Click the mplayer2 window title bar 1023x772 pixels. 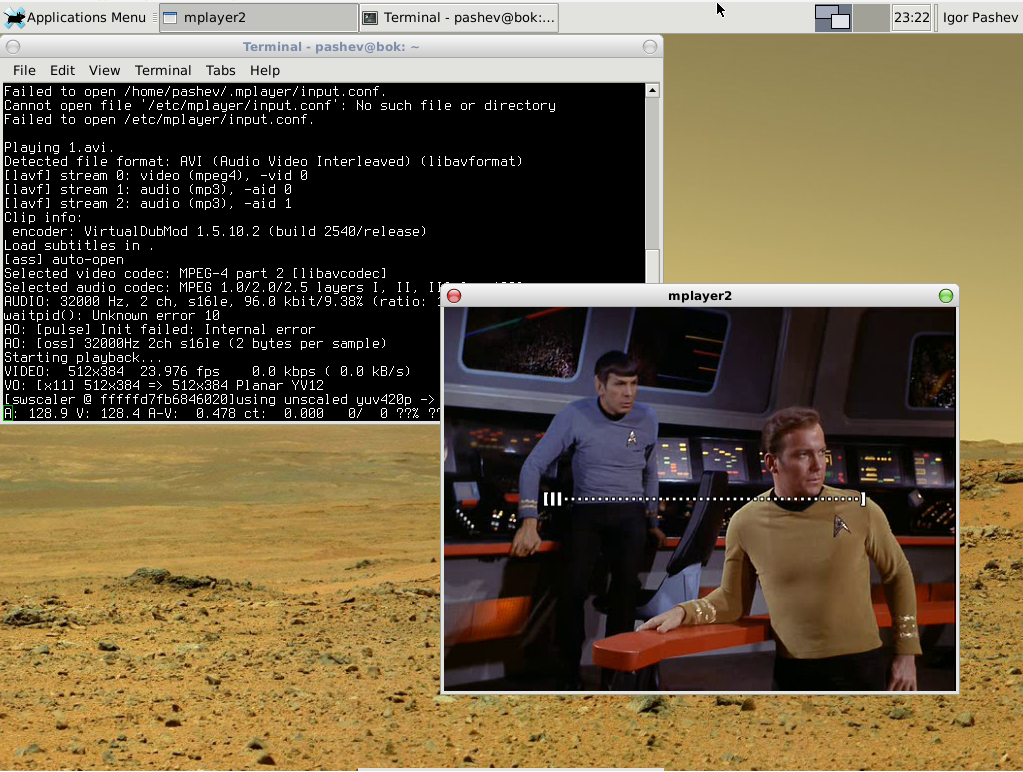699,296
